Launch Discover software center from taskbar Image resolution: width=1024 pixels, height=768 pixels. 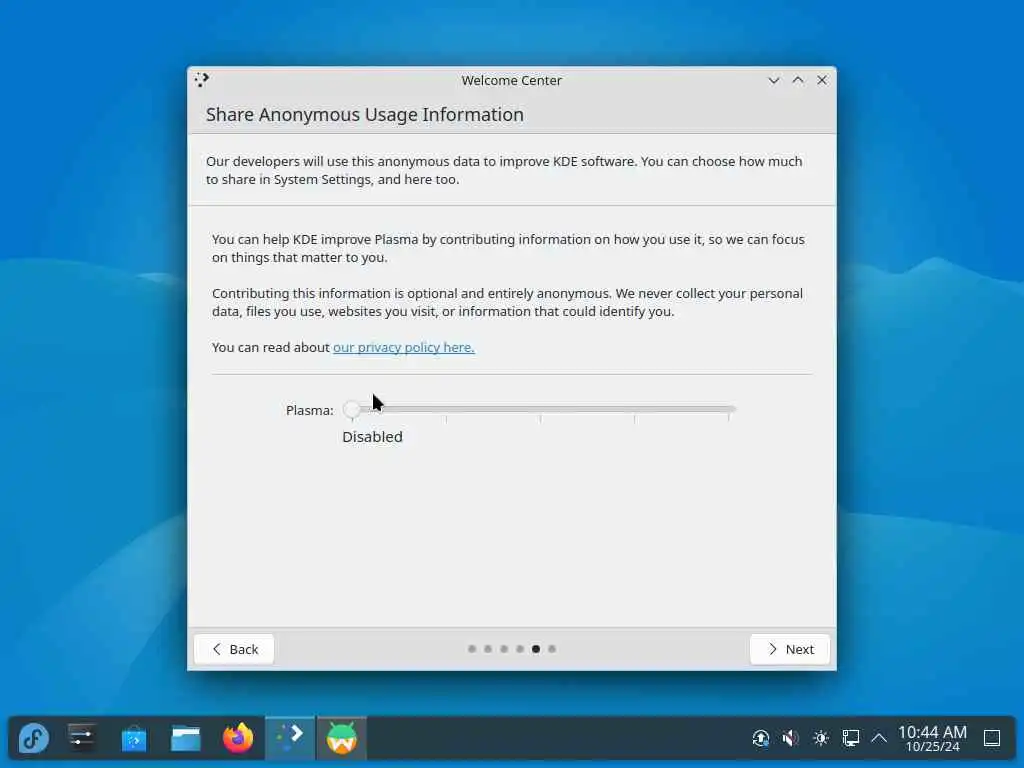coord(134,739)
